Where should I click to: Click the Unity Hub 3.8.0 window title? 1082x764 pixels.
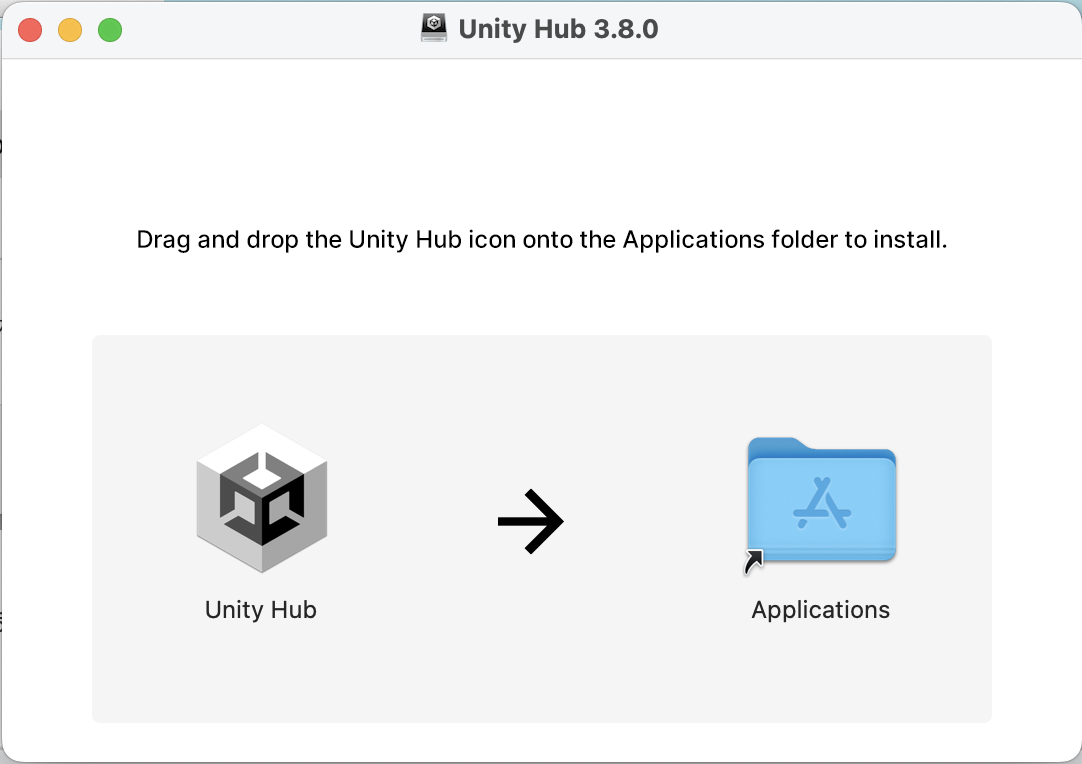(x=560, y=28)
